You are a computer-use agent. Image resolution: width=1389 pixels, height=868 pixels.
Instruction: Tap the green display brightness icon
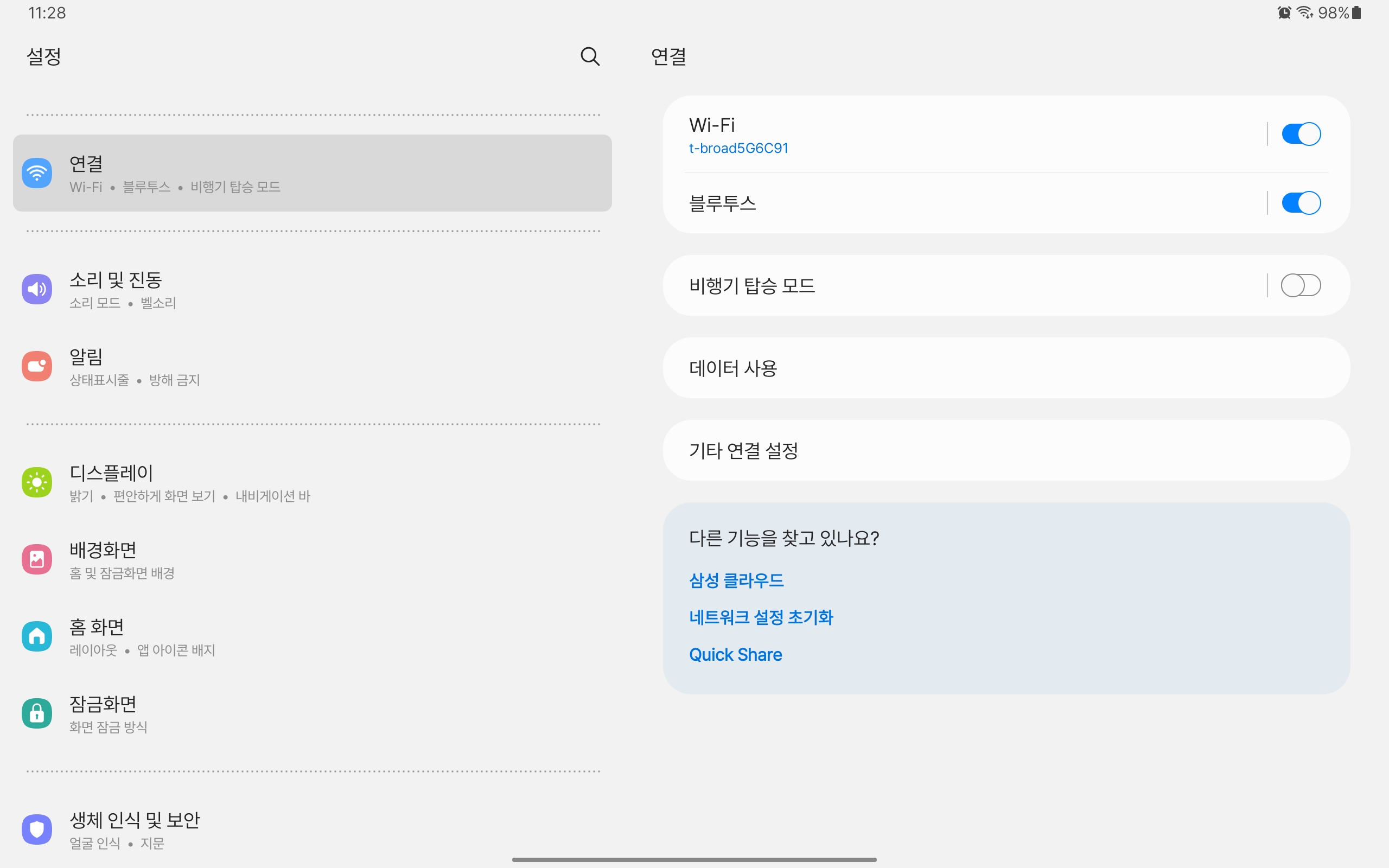point(37,482)
